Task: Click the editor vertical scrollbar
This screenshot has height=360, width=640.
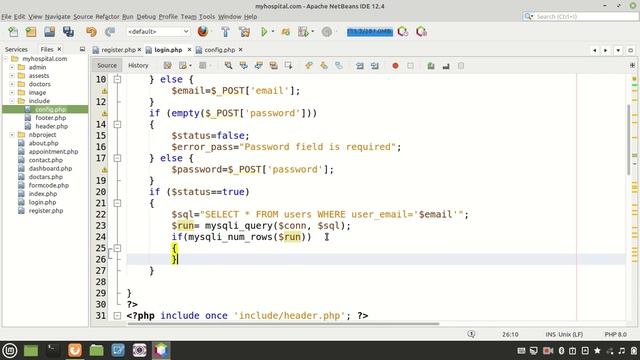Action: click(x=628, y=140)
